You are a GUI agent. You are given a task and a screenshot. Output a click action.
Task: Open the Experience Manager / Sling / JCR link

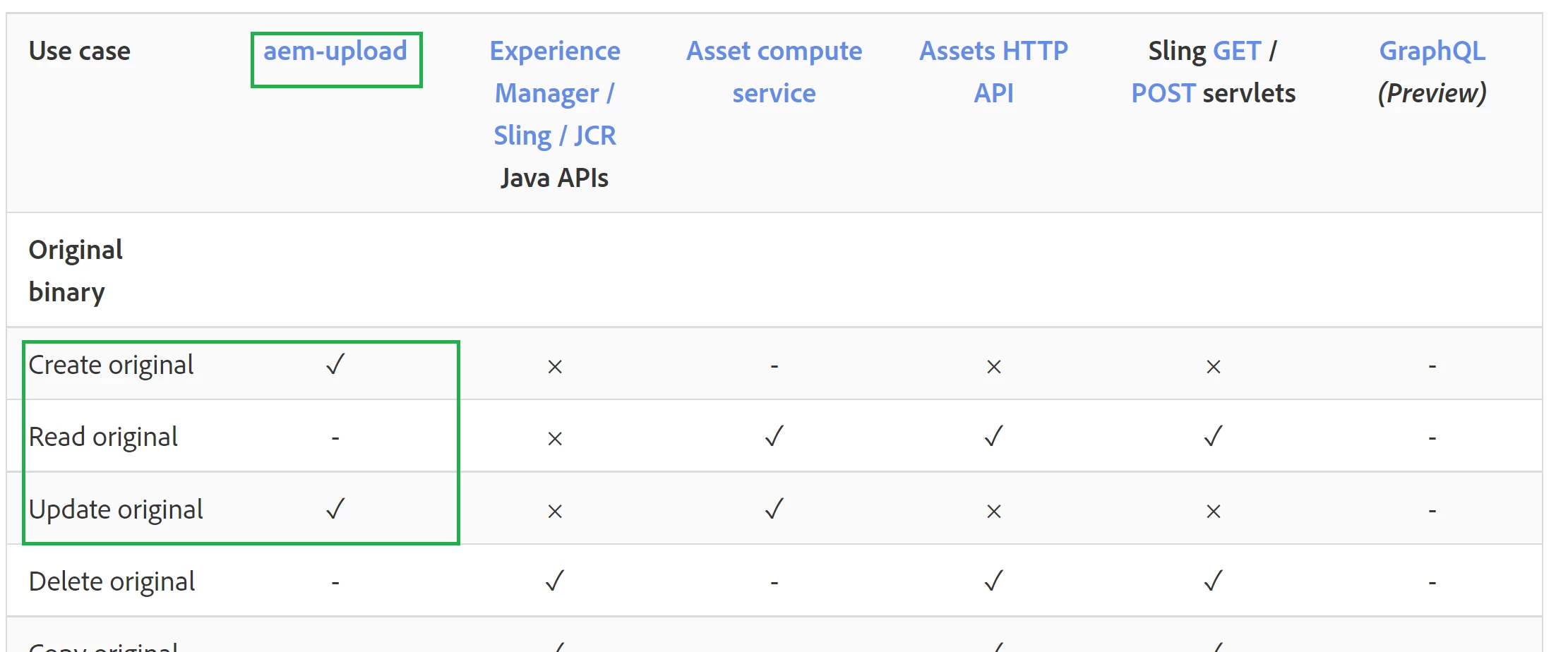coord(555,93)
